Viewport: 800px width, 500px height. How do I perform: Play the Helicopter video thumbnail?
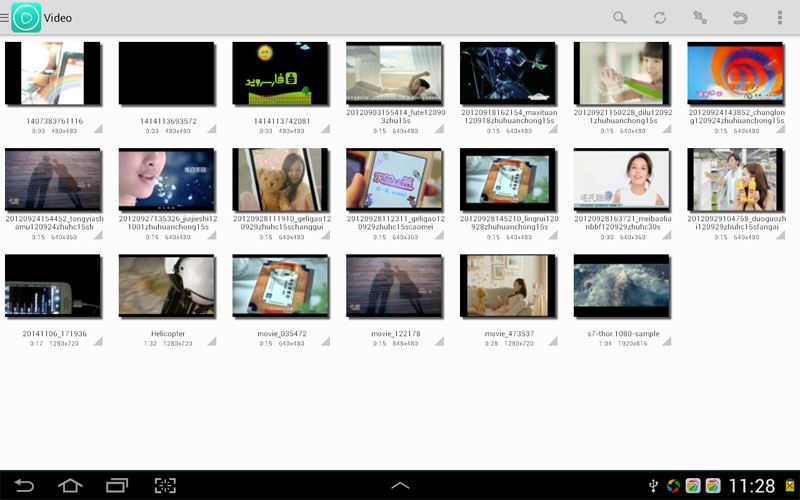166,286
